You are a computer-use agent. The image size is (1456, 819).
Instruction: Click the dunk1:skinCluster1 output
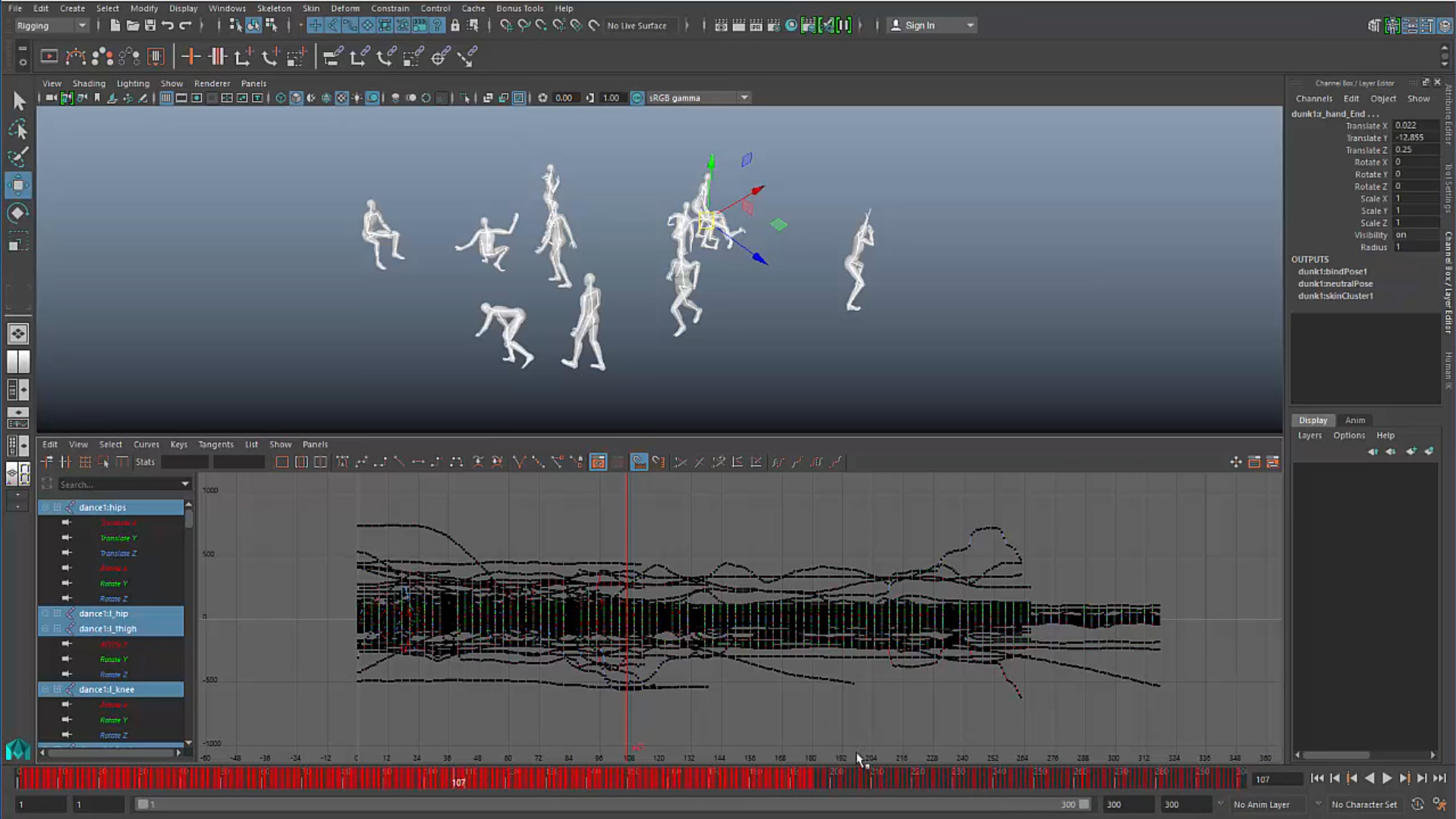click(x=1335, y=296)
